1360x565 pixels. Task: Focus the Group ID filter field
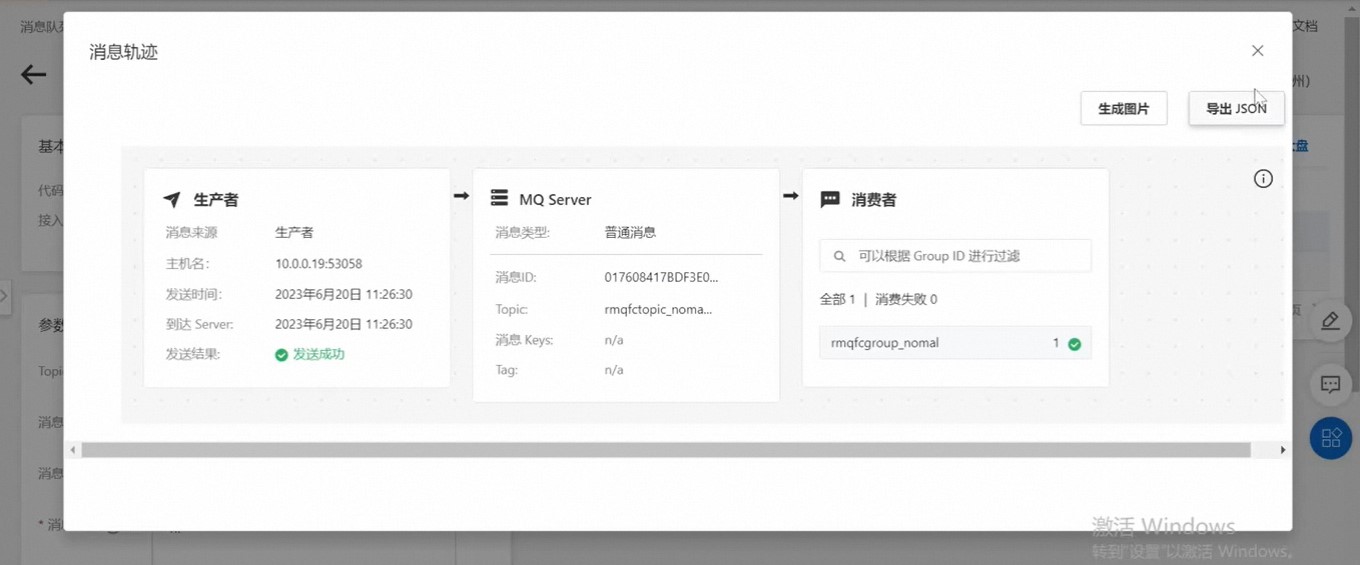pyautogui.click(x=955, y=256)
